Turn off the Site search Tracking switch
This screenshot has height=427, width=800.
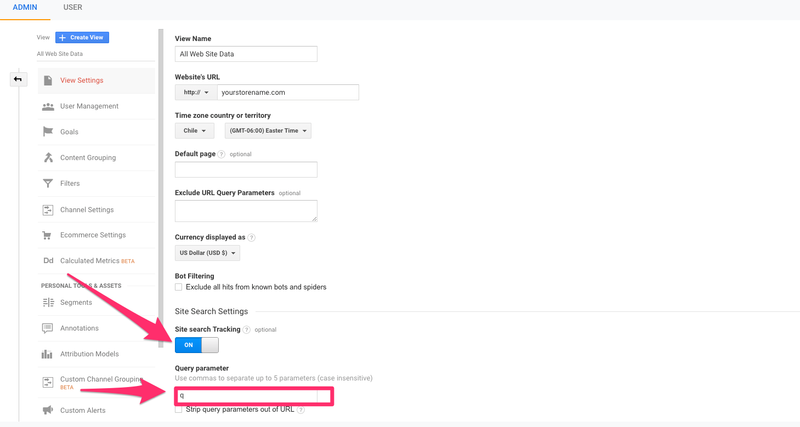pyautogui.click(x=196, y=345)
